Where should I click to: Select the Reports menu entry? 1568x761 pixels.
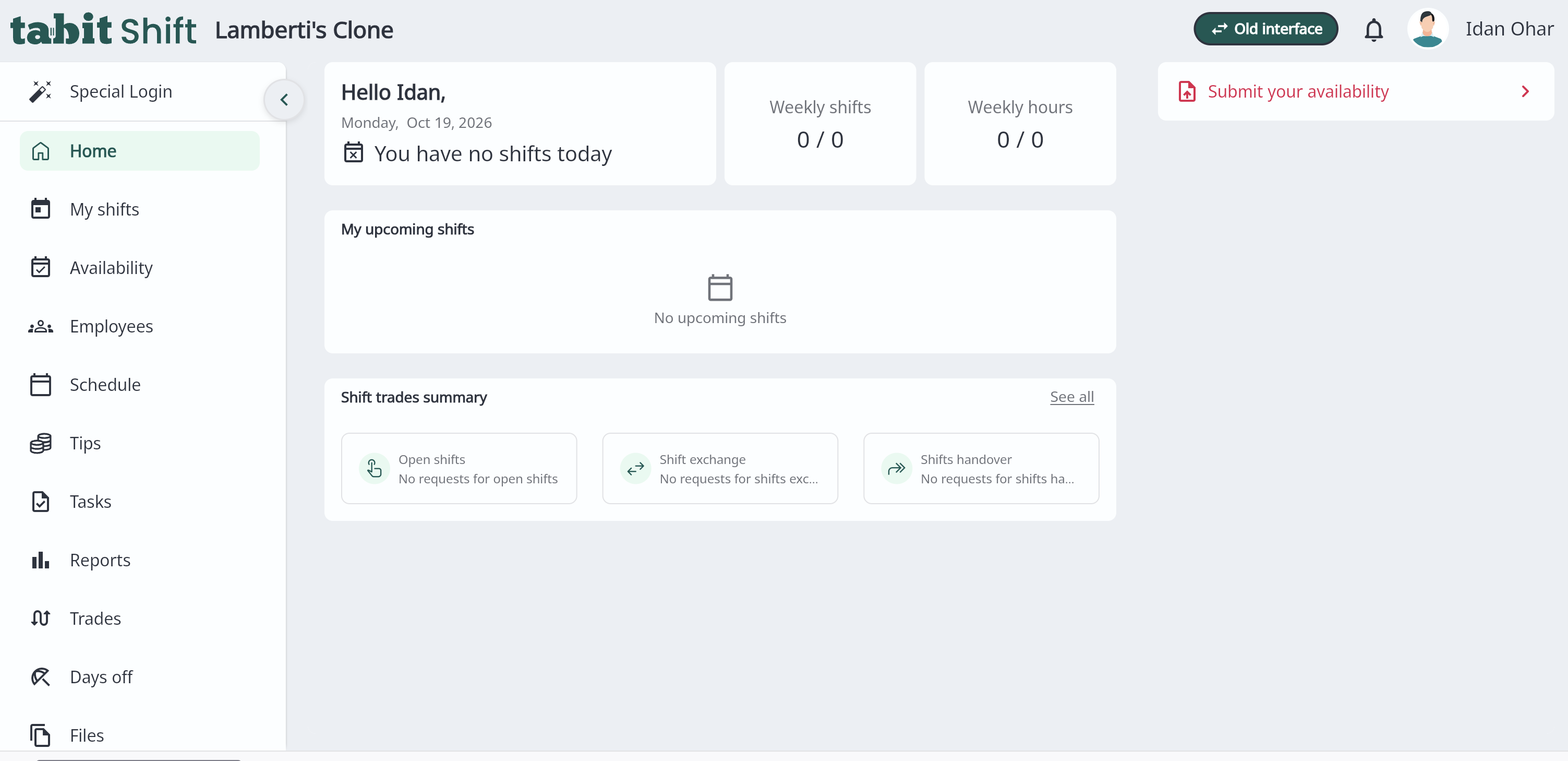139,560
